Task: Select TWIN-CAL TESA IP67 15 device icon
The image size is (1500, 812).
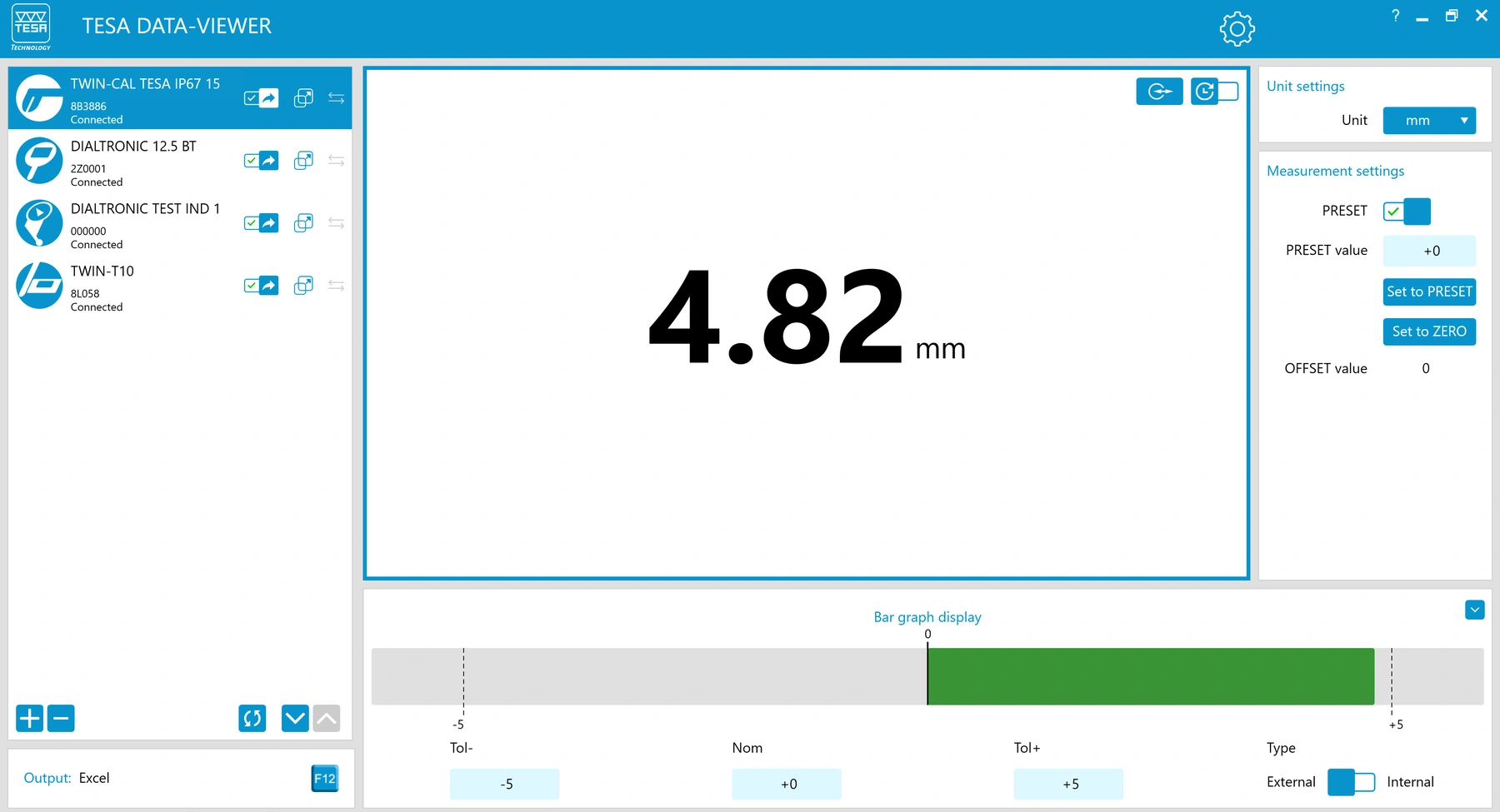Action: tap(39, 98)
